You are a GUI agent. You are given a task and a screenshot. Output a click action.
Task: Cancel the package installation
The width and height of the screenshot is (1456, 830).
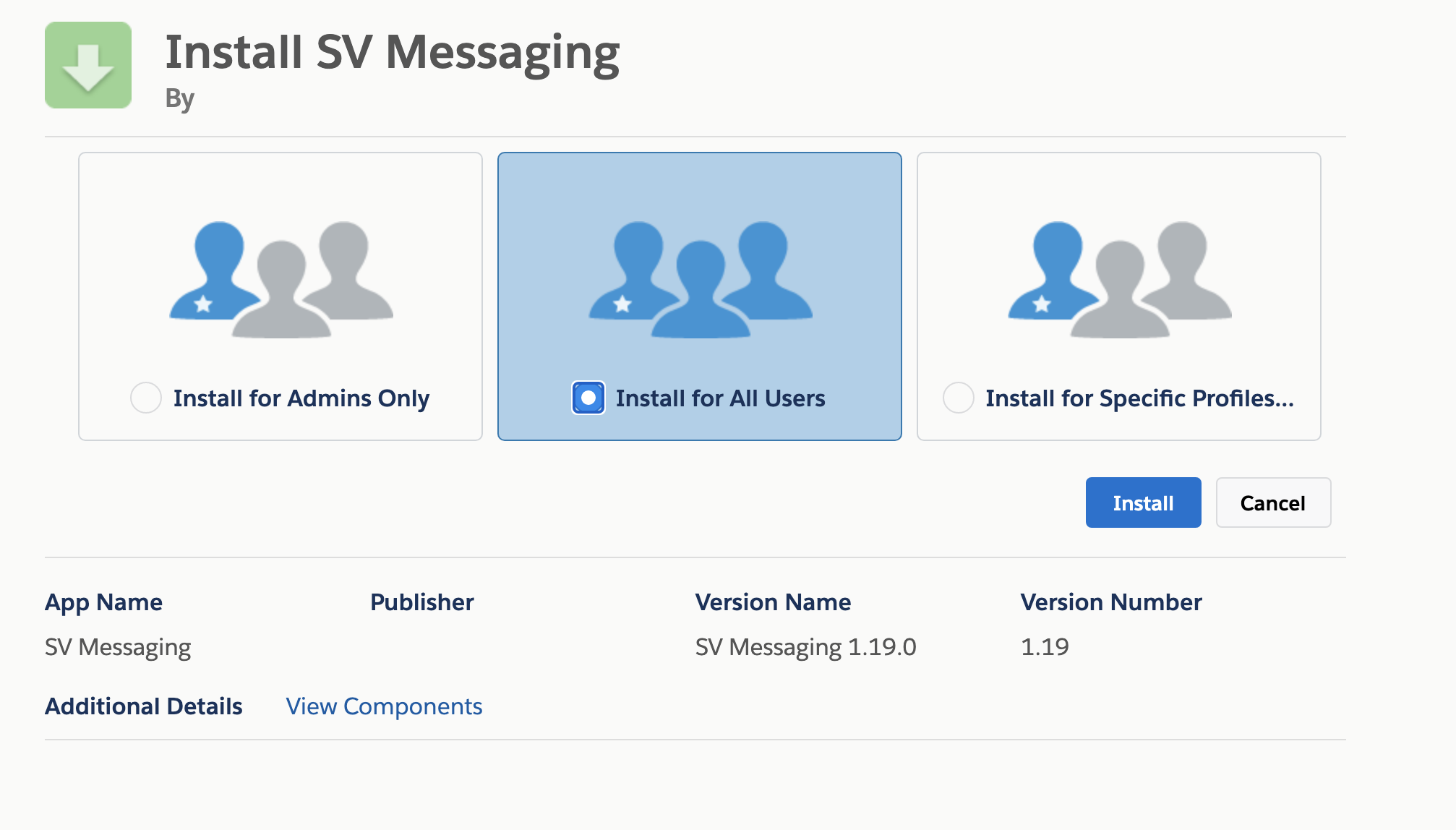coord(1273,502)
